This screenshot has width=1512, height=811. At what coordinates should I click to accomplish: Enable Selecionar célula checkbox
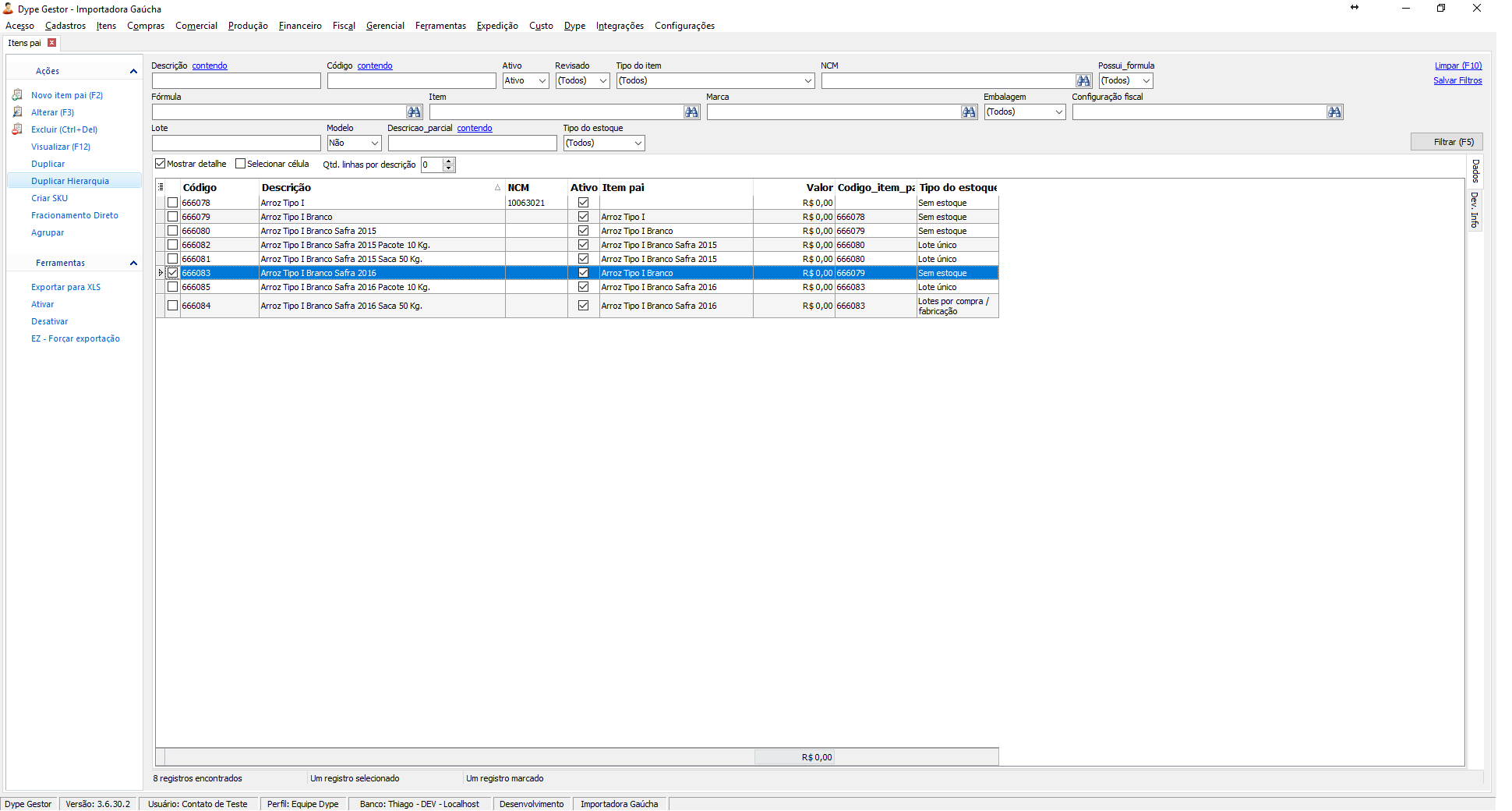click(x=240, y=164)
